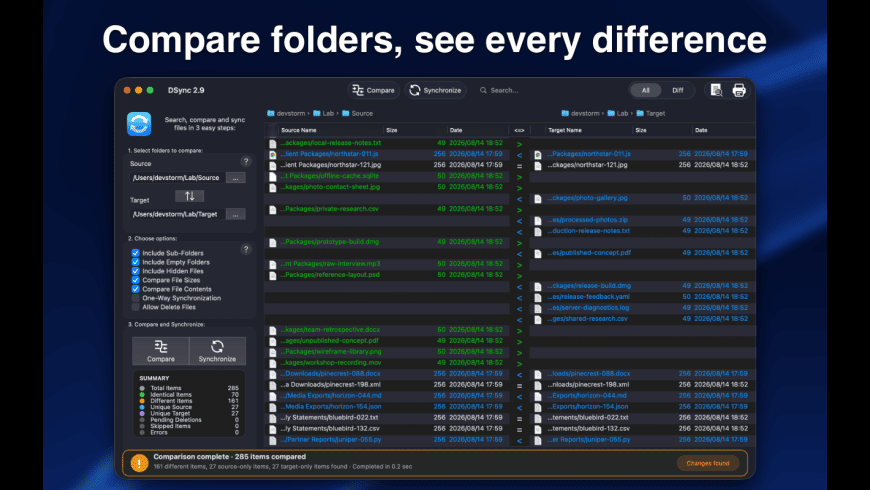Screen dimensions: 870x490
Task: Click the source Size column header
Action: pos(392,130)
